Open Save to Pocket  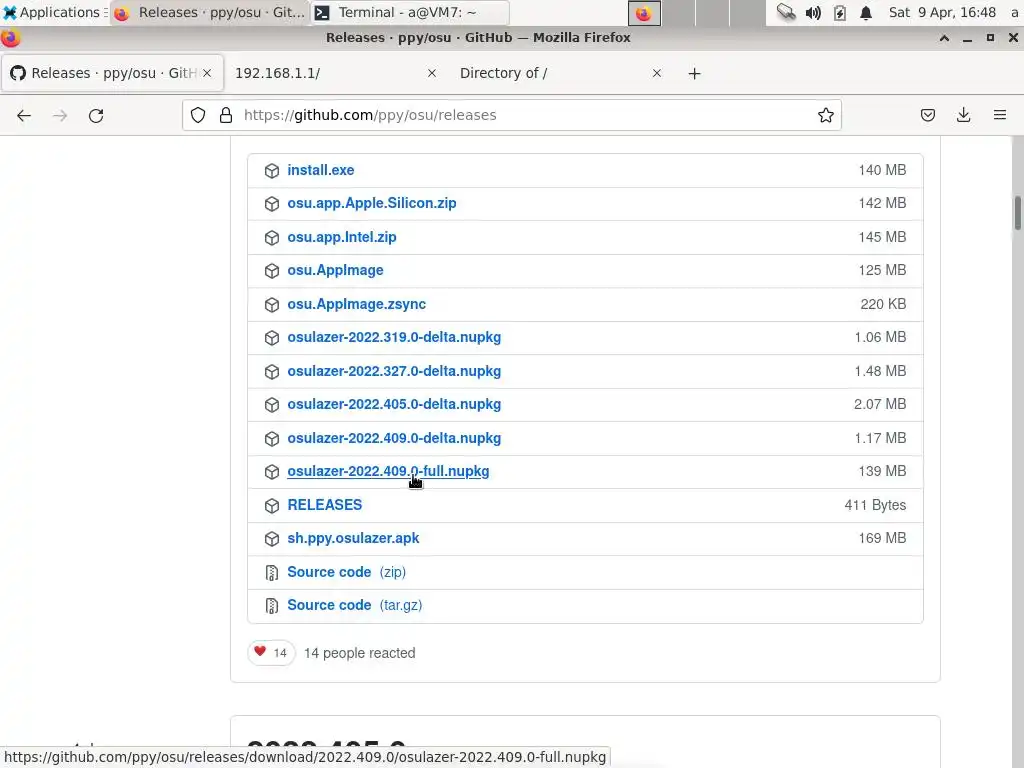(x=927, y=116)
